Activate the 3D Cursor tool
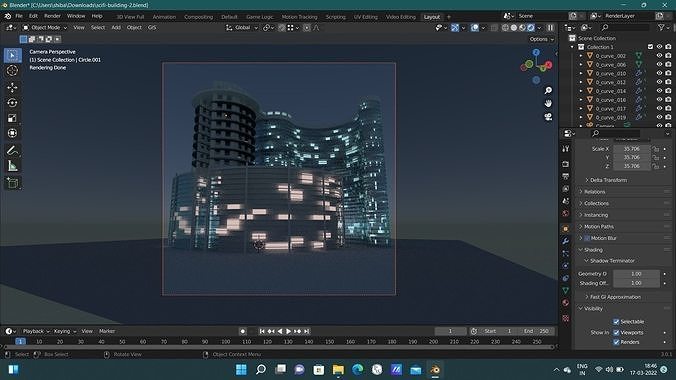The width and height of the screenshot is (676, 380). point(13,71)
